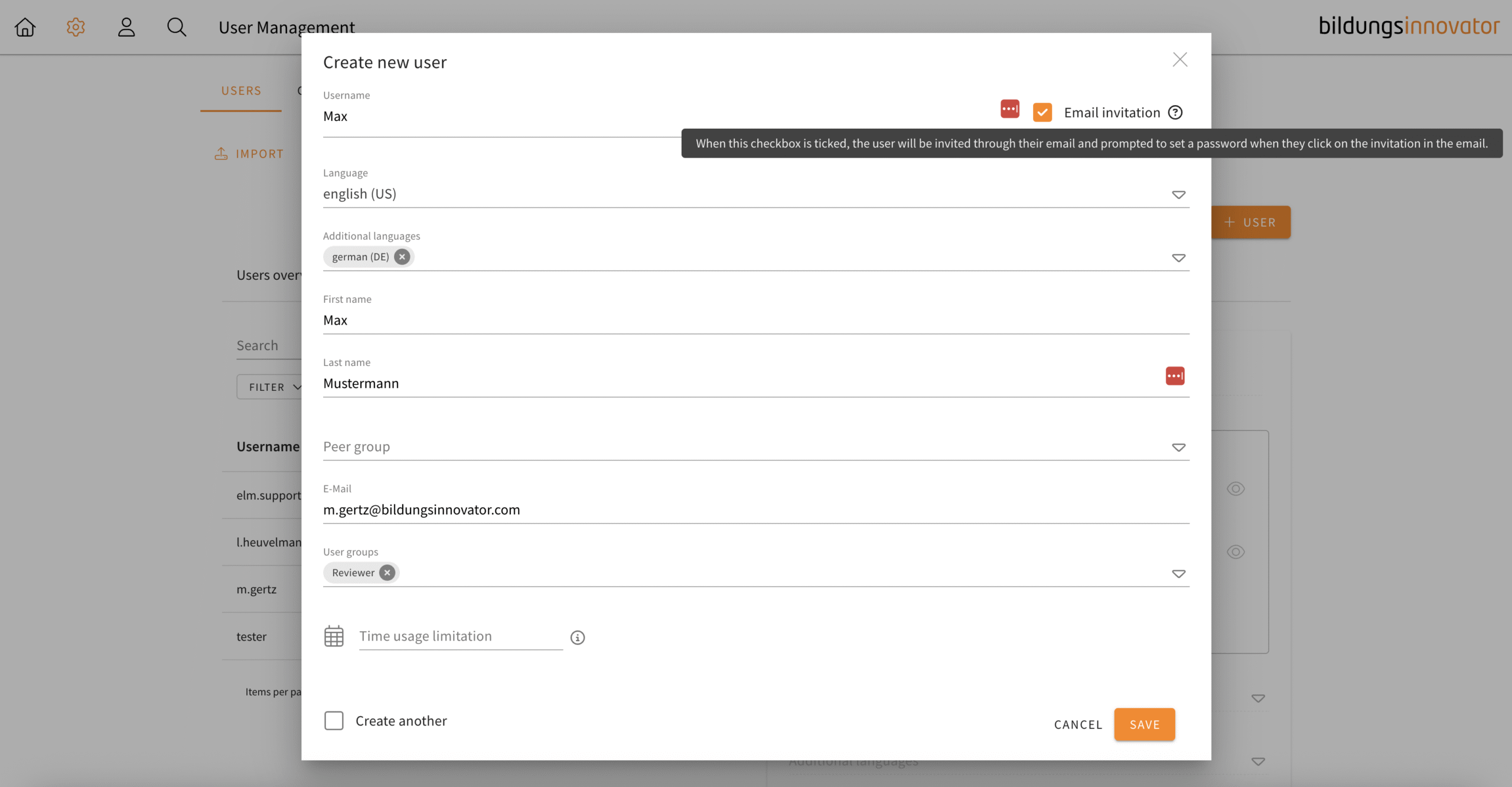
Task: Remove the german (DE) language chip
Action: pos(402,257)
